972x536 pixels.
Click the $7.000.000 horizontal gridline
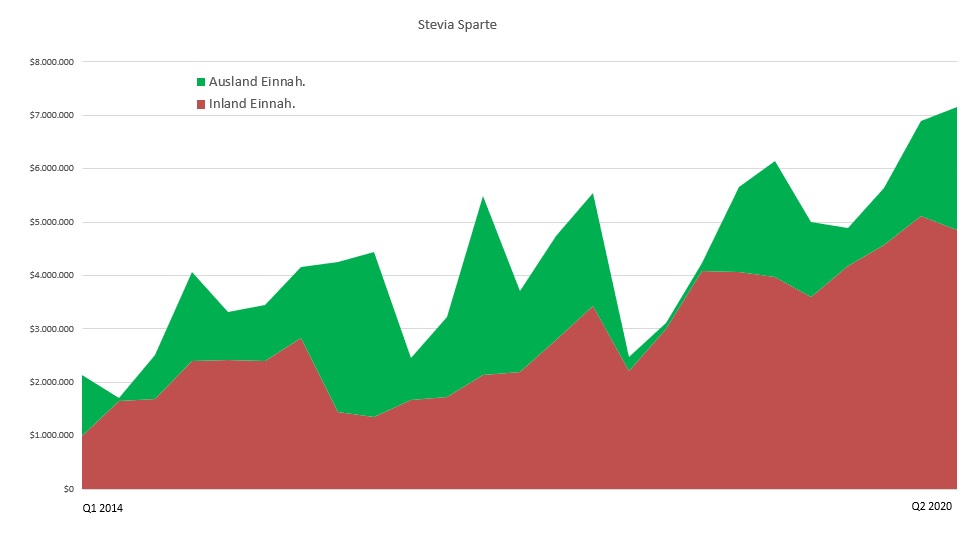click(x=500, y=115)
